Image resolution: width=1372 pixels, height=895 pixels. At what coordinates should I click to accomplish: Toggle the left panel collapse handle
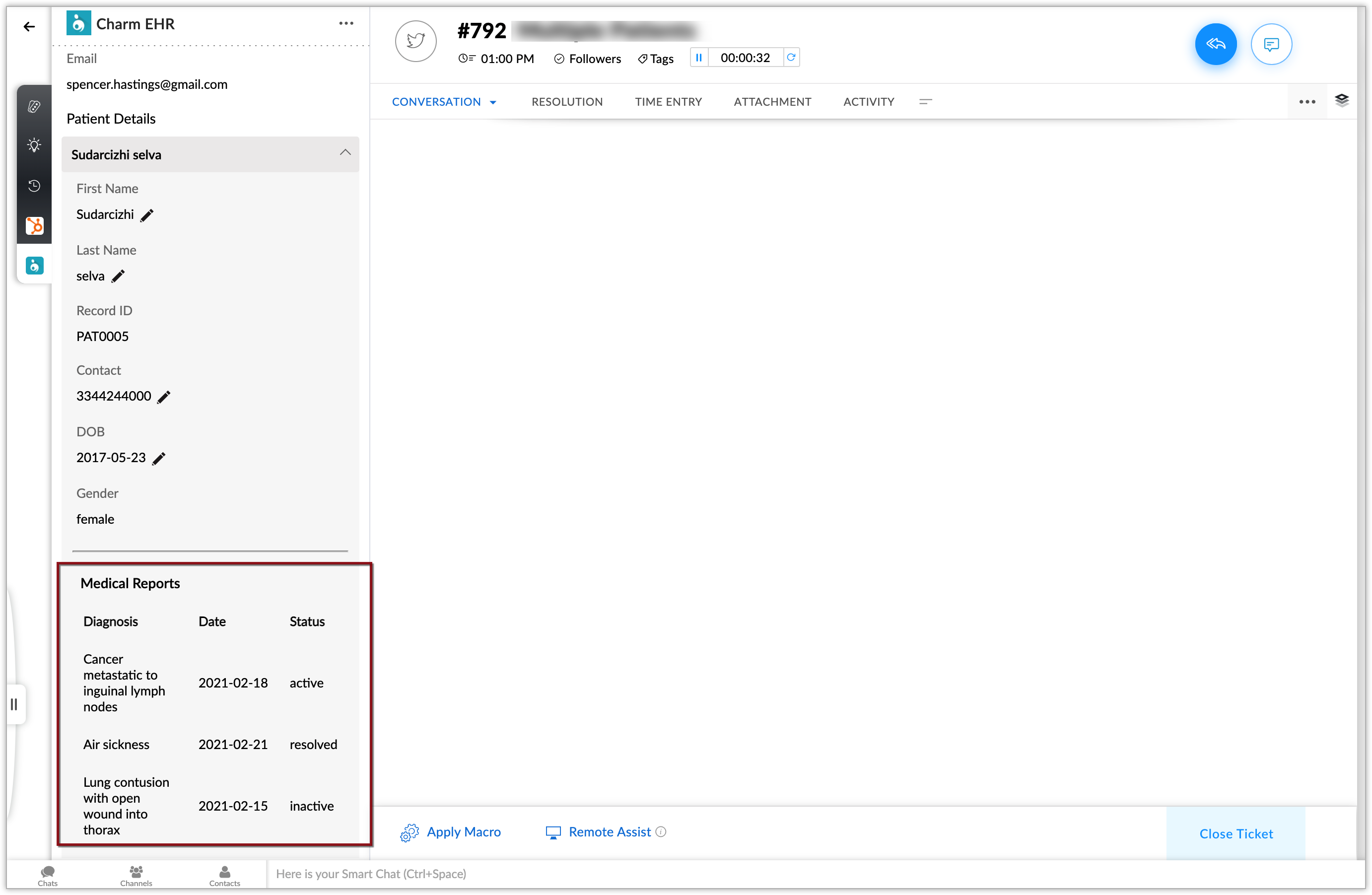tap(14, 704)
